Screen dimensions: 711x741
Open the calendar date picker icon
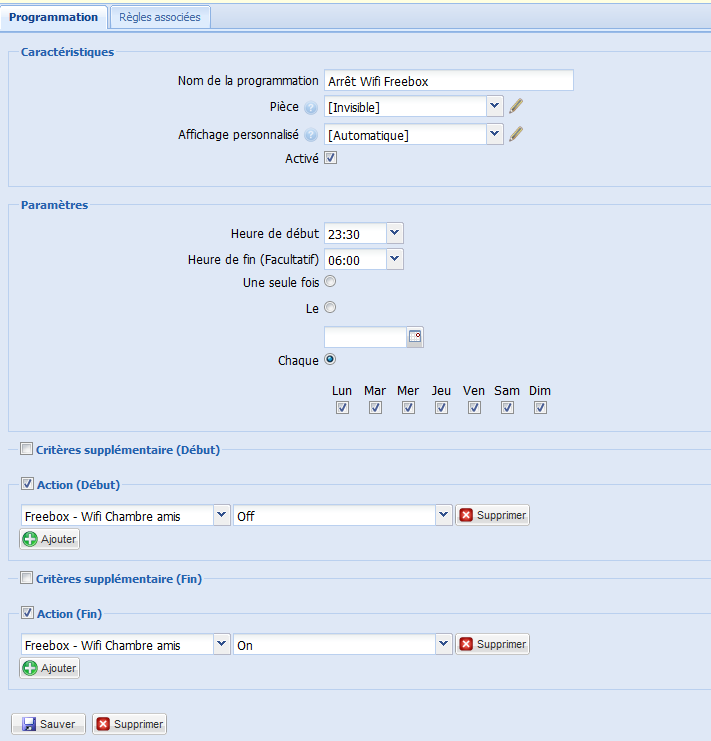(x=415, y=337)
